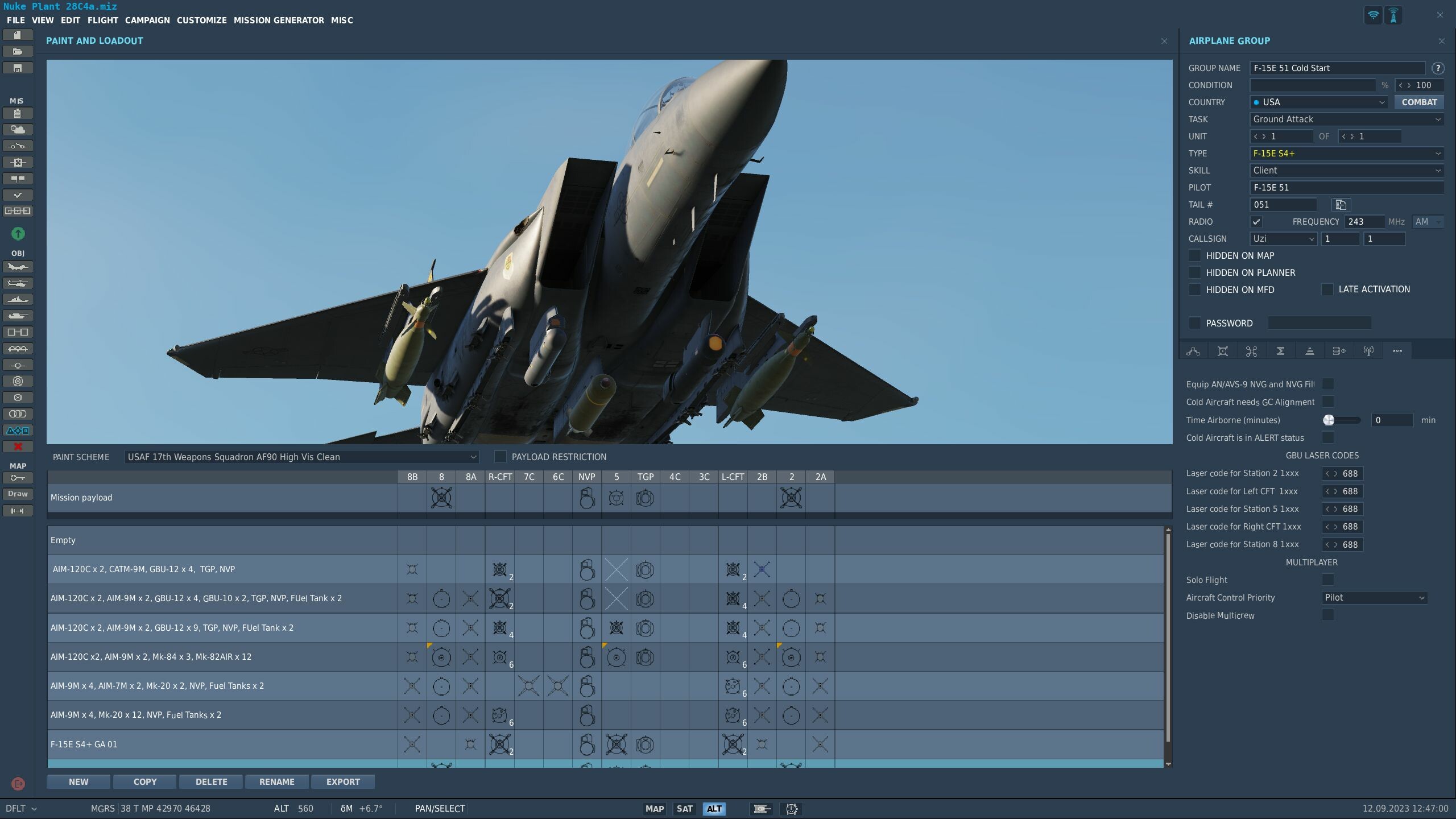The width and height of the screenshot is (1456, 819).
Task: Click the COPY loadout button
Action: point(145,782)
